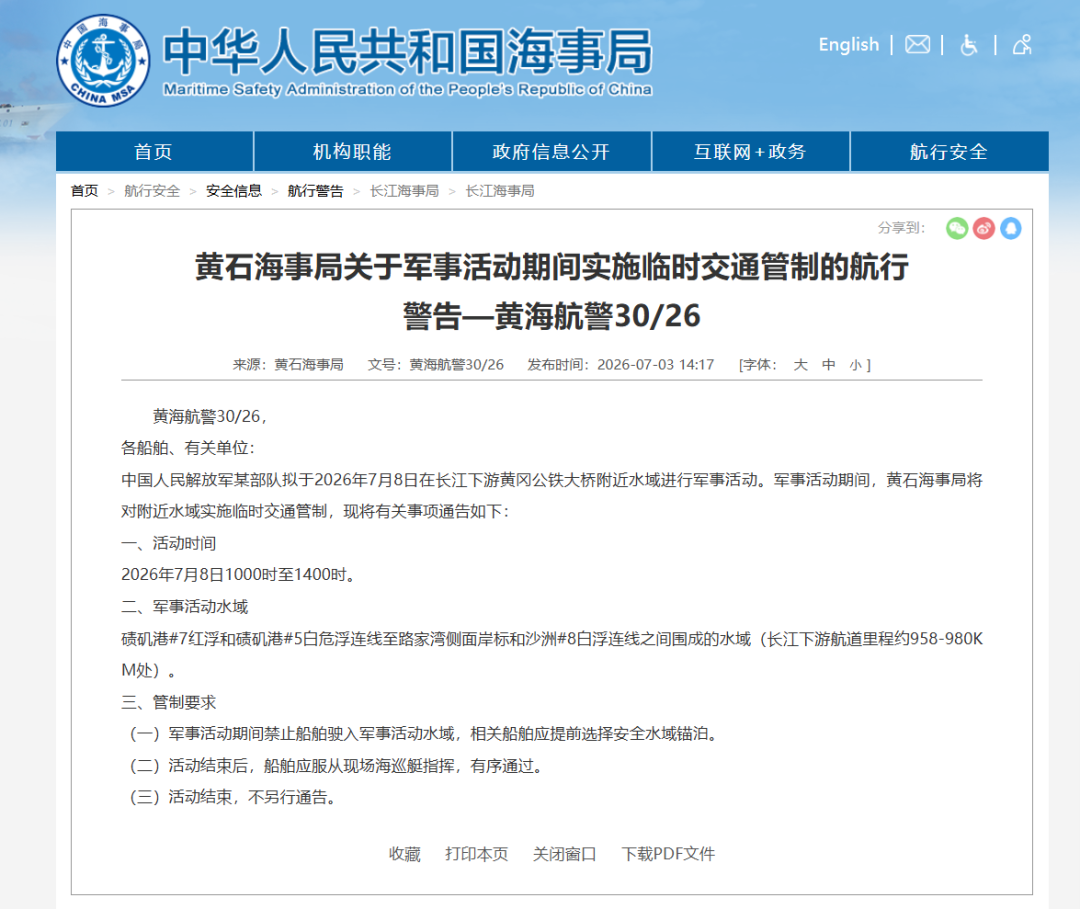Share the notice via QQ icon
Image resolution: width=1080 pixels, height=909 pixels.
pyautogui.click(x=1010, y=228)
